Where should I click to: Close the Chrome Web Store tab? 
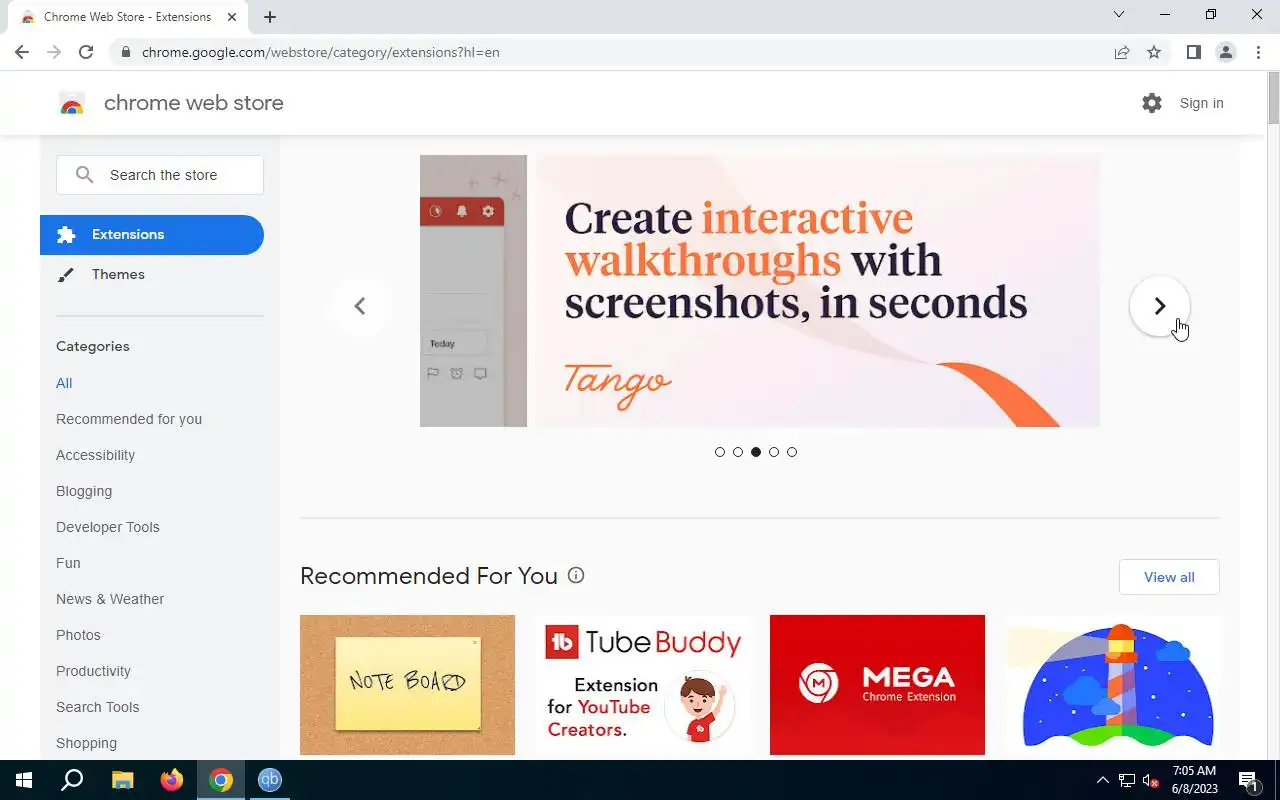(232, 17)
